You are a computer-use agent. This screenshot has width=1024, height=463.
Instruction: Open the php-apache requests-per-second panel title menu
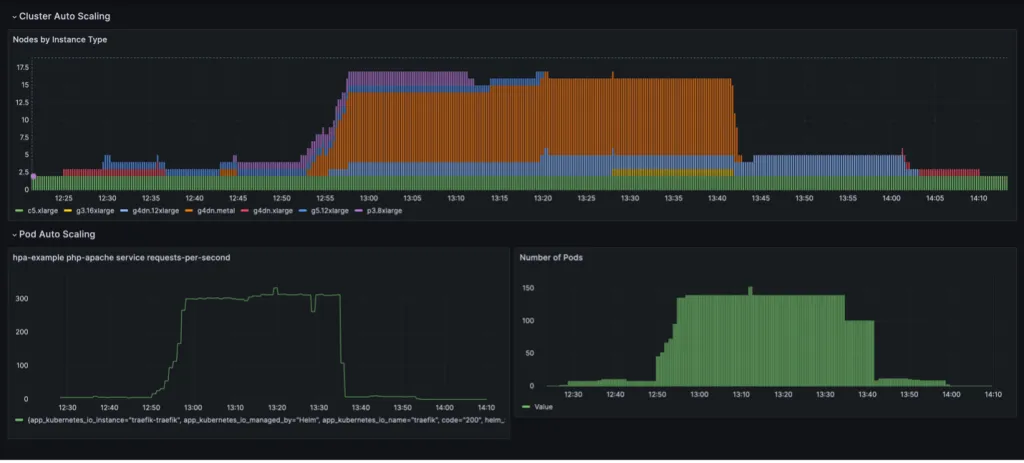click(x=121, y=257)
